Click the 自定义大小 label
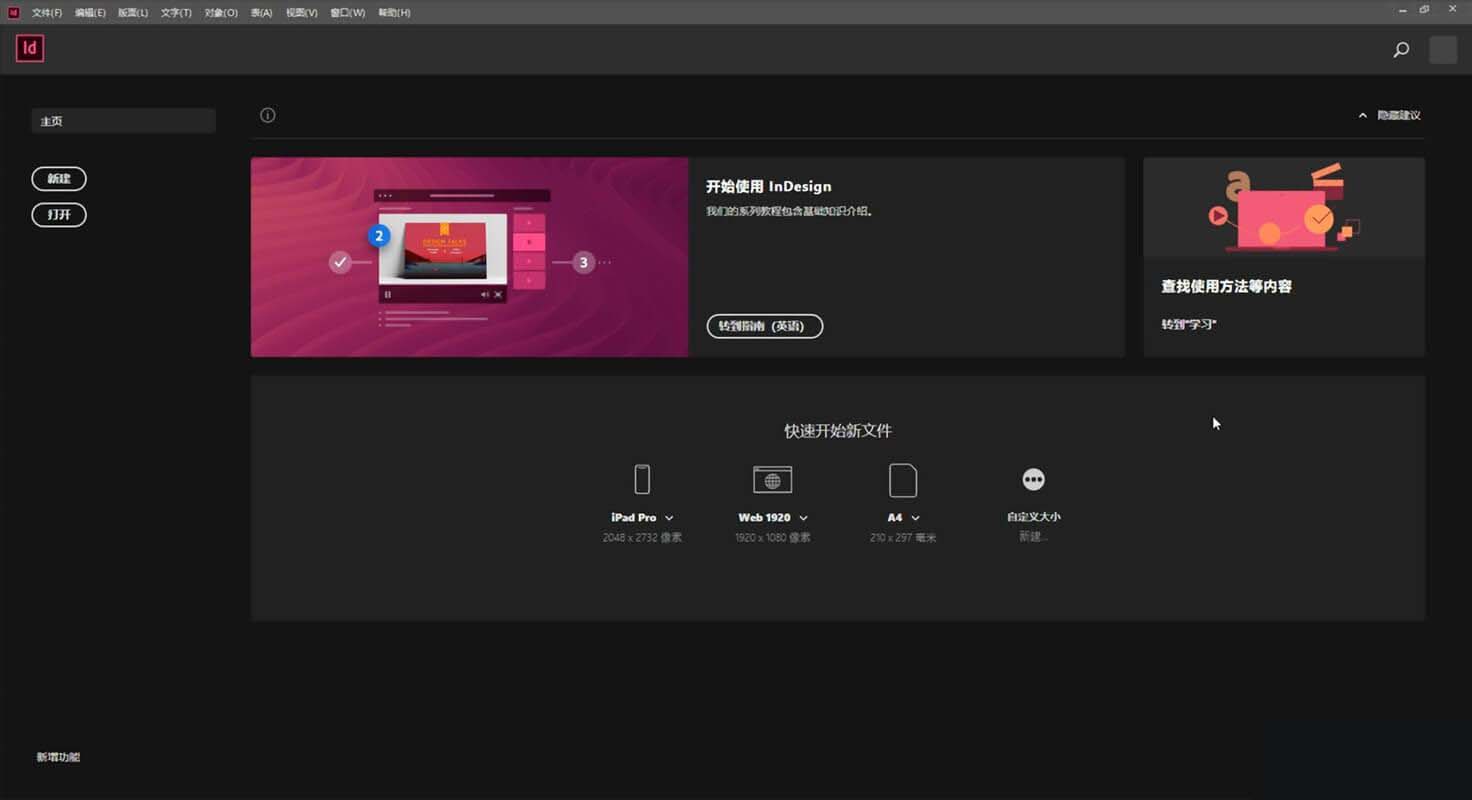This screenshot has width=1472, height=800. tap(1033, 517)
